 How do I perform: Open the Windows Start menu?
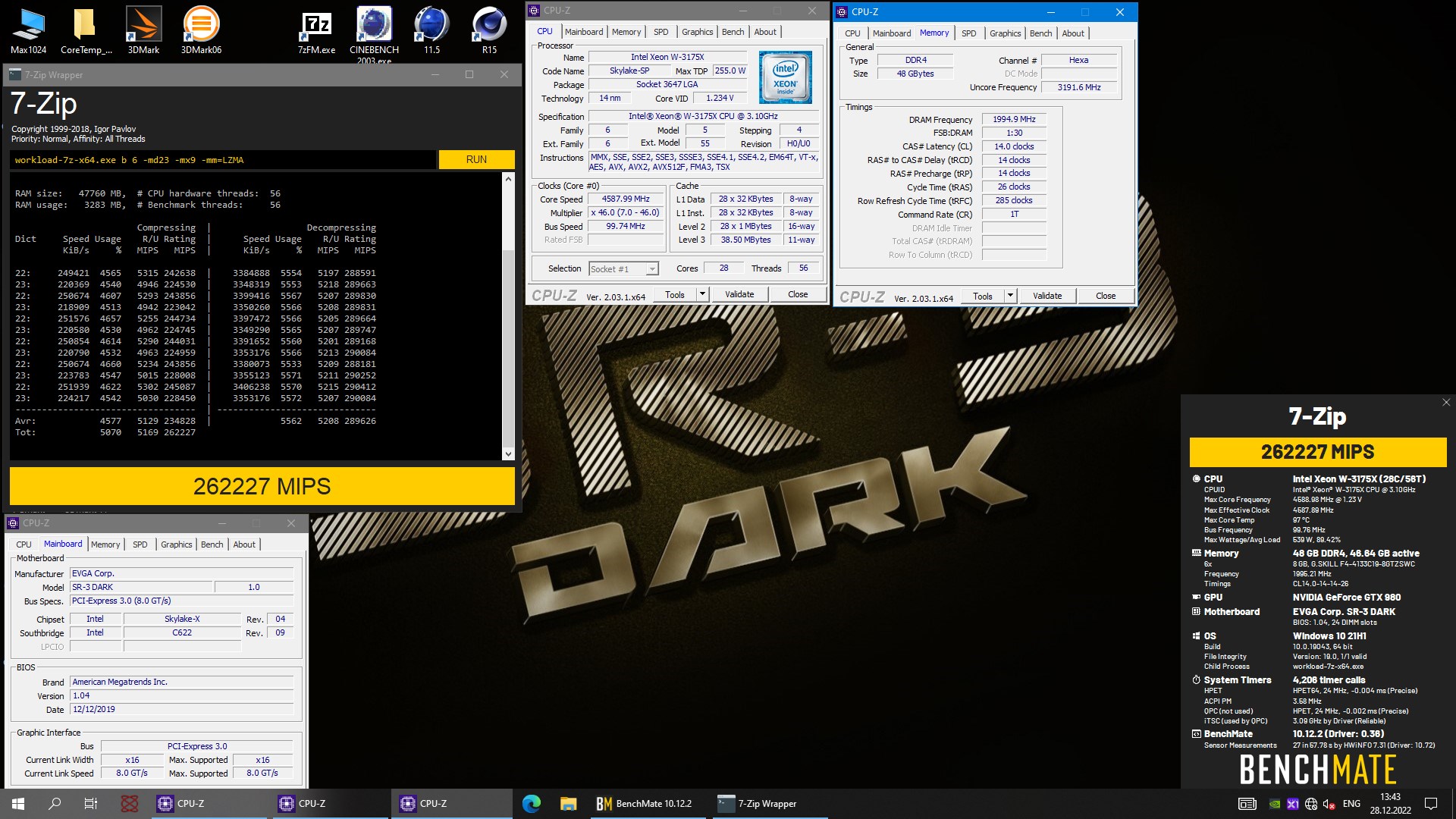18,804
